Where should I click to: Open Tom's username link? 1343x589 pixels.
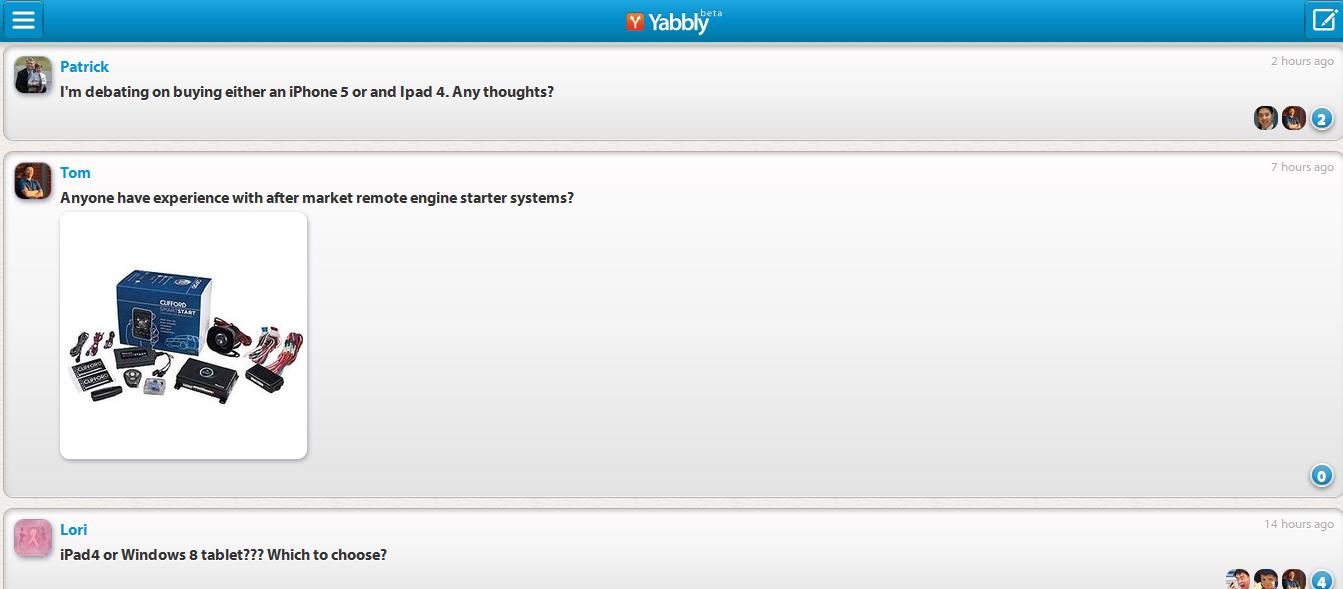pyautogui.click(x=75, y=172)
